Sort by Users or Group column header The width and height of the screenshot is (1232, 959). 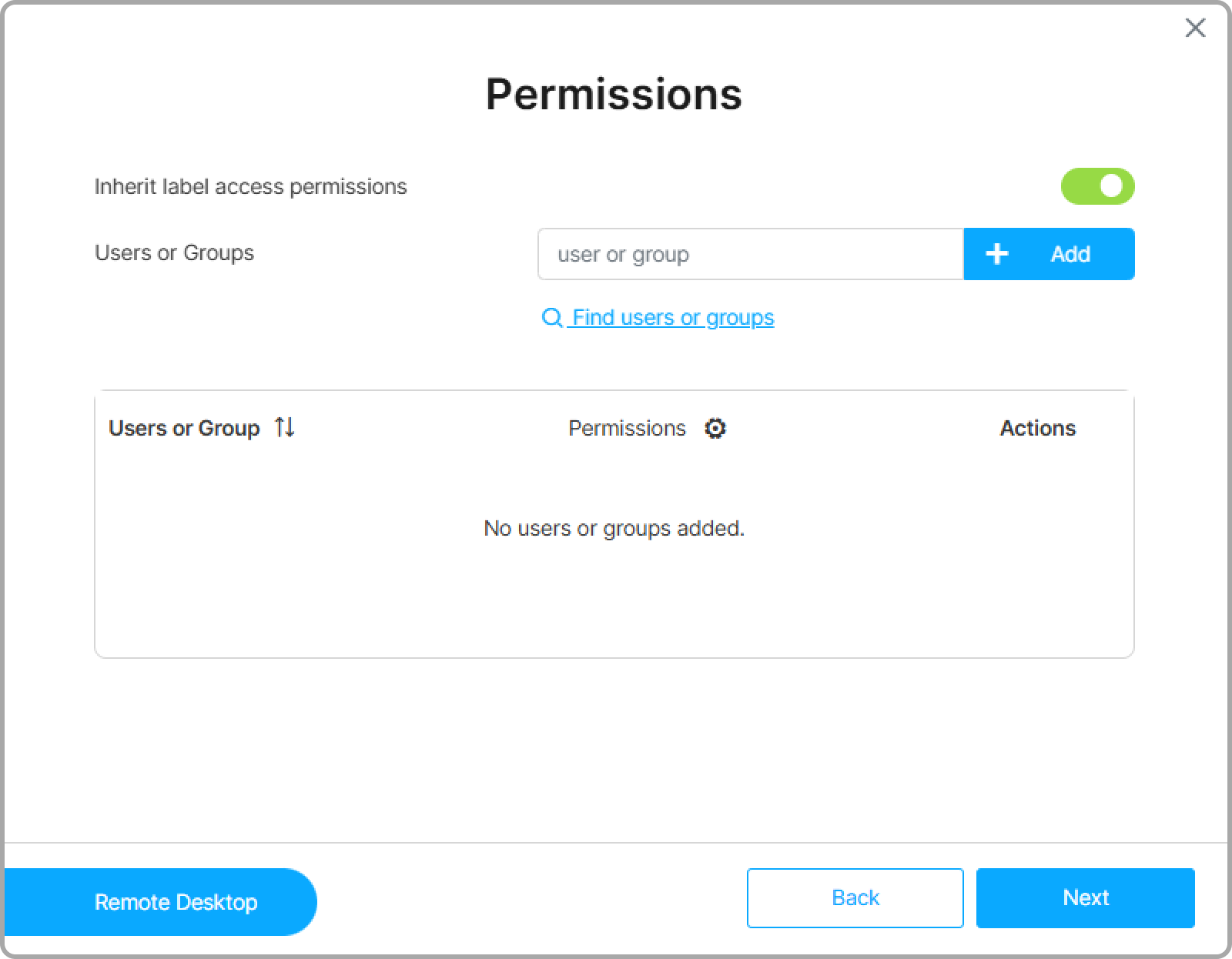pos(184,428)
